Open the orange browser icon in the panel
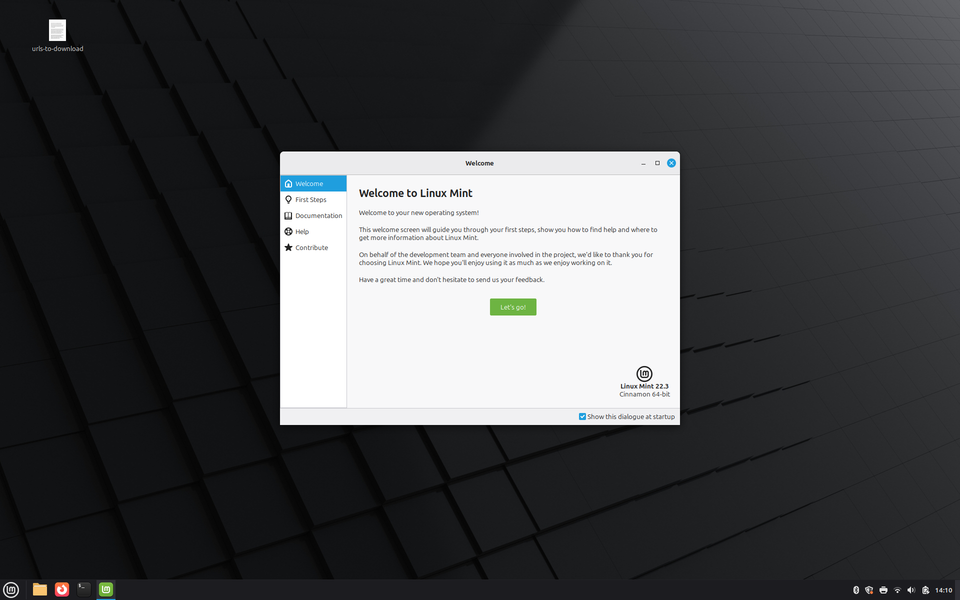Screen dimensions: 960x600 point(62,590)
